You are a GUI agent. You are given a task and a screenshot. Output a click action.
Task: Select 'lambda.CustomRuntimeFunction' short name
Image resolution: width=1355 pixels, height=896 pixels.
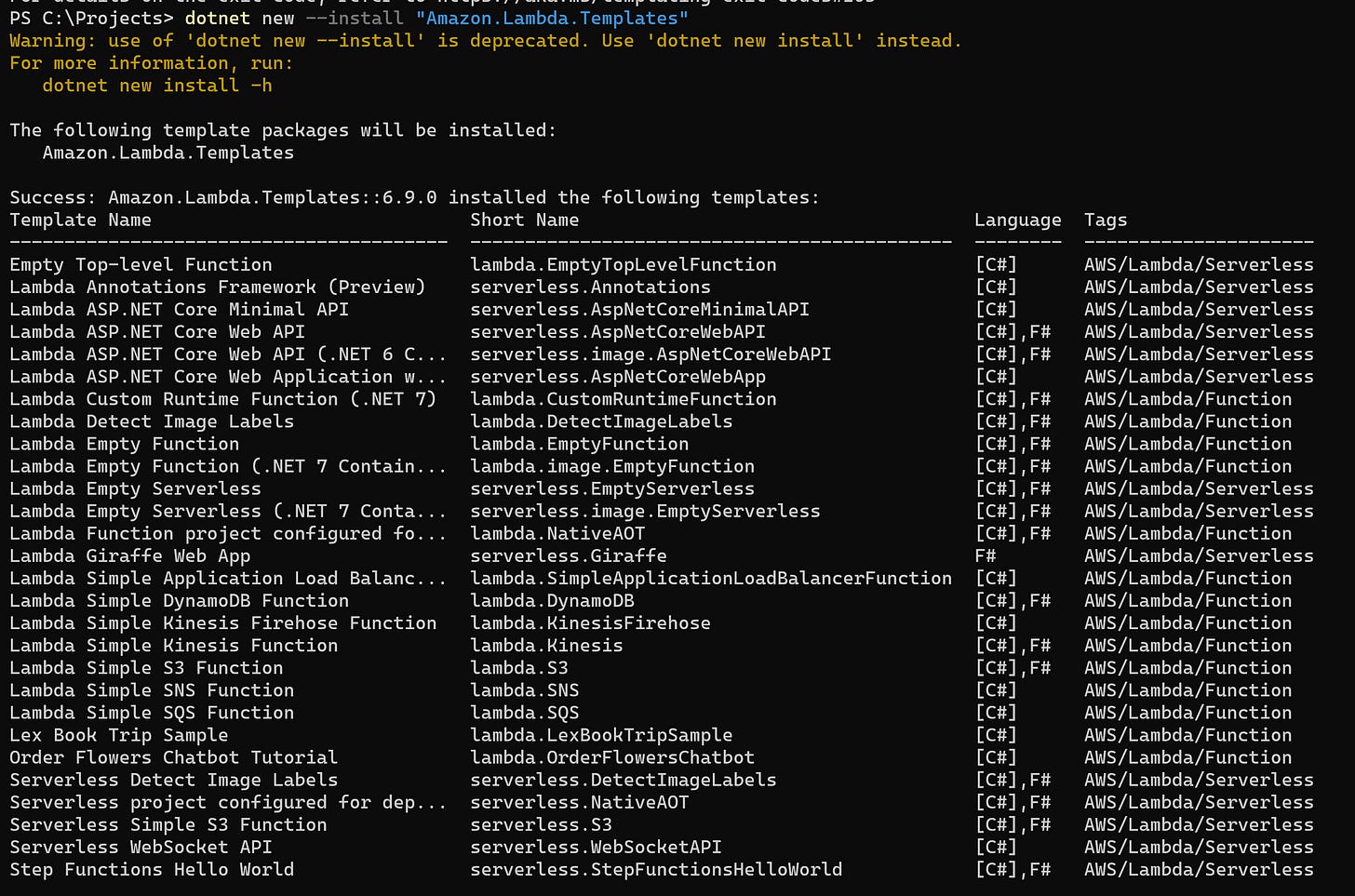(624, 398)
